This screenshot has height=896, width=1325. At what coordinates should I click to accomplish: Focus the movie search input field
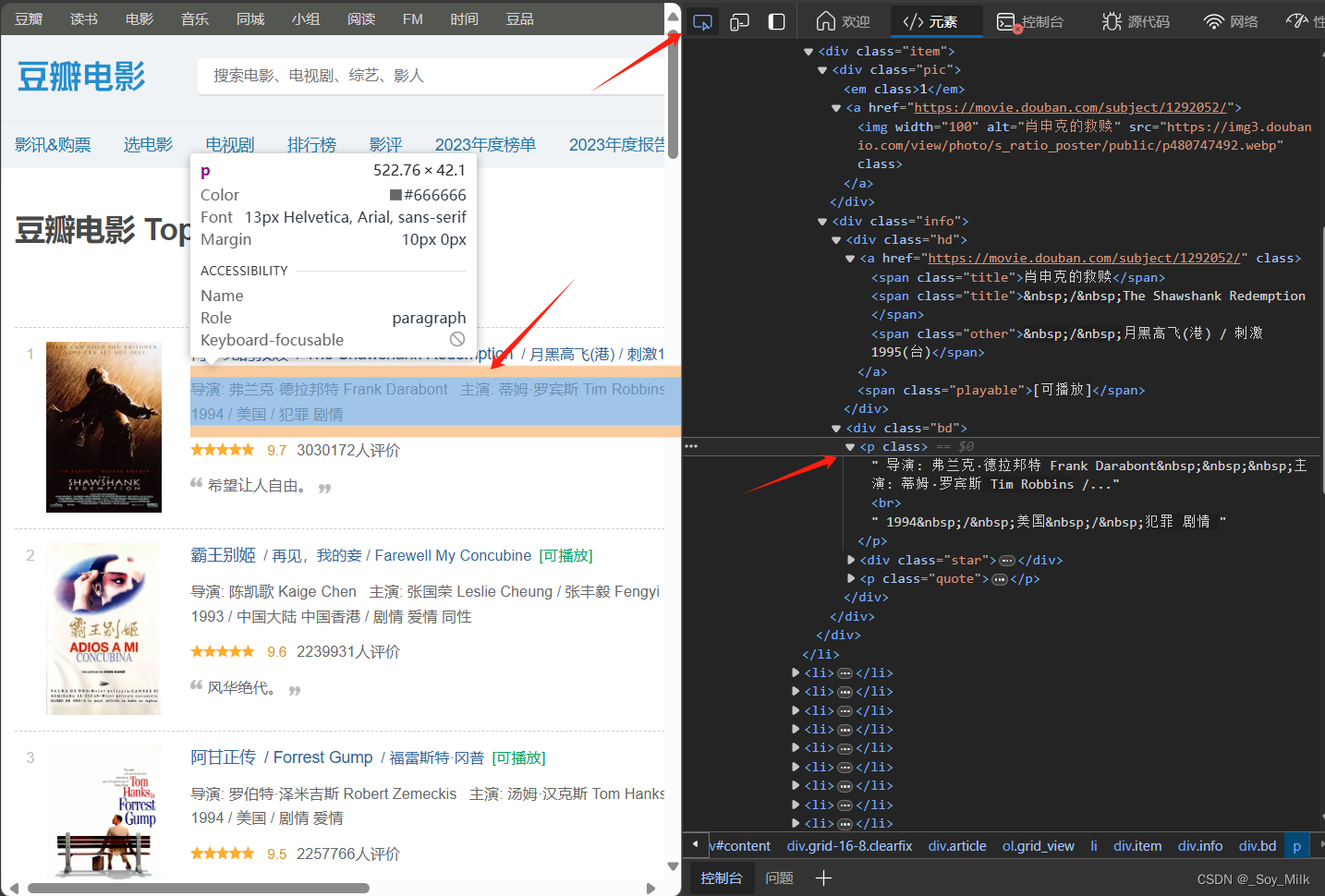pyautogui.click(x=431, y=76)
